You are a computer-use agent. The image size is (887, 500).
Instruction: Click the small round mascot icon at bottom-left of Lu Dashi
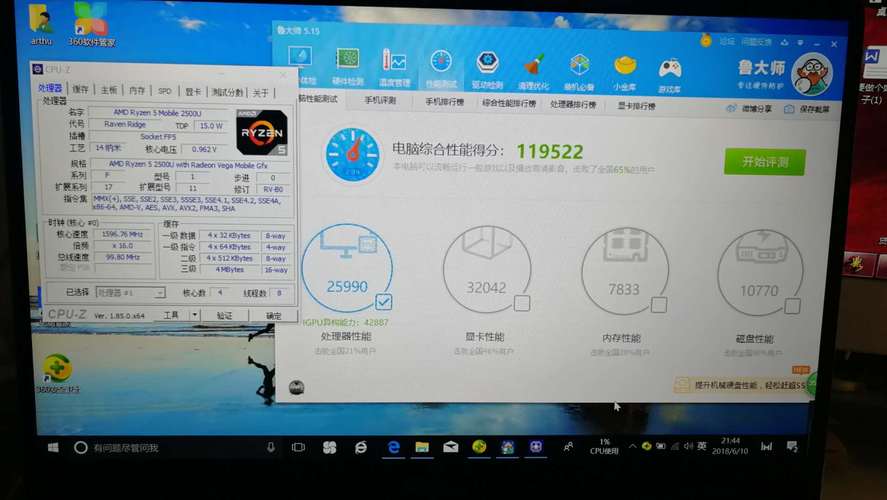point(296,387)
